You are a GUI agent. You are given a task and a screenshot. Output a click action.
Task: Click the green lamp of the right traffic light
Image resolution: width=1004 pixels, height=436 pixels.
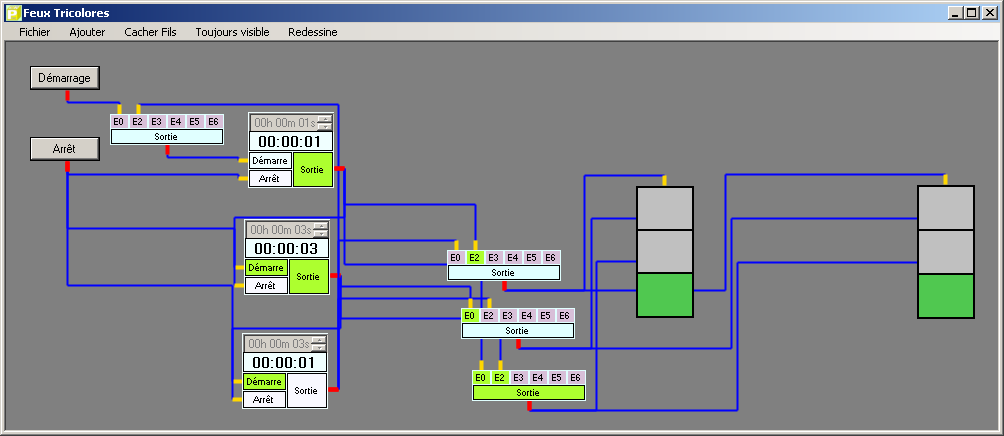(946, 295)
